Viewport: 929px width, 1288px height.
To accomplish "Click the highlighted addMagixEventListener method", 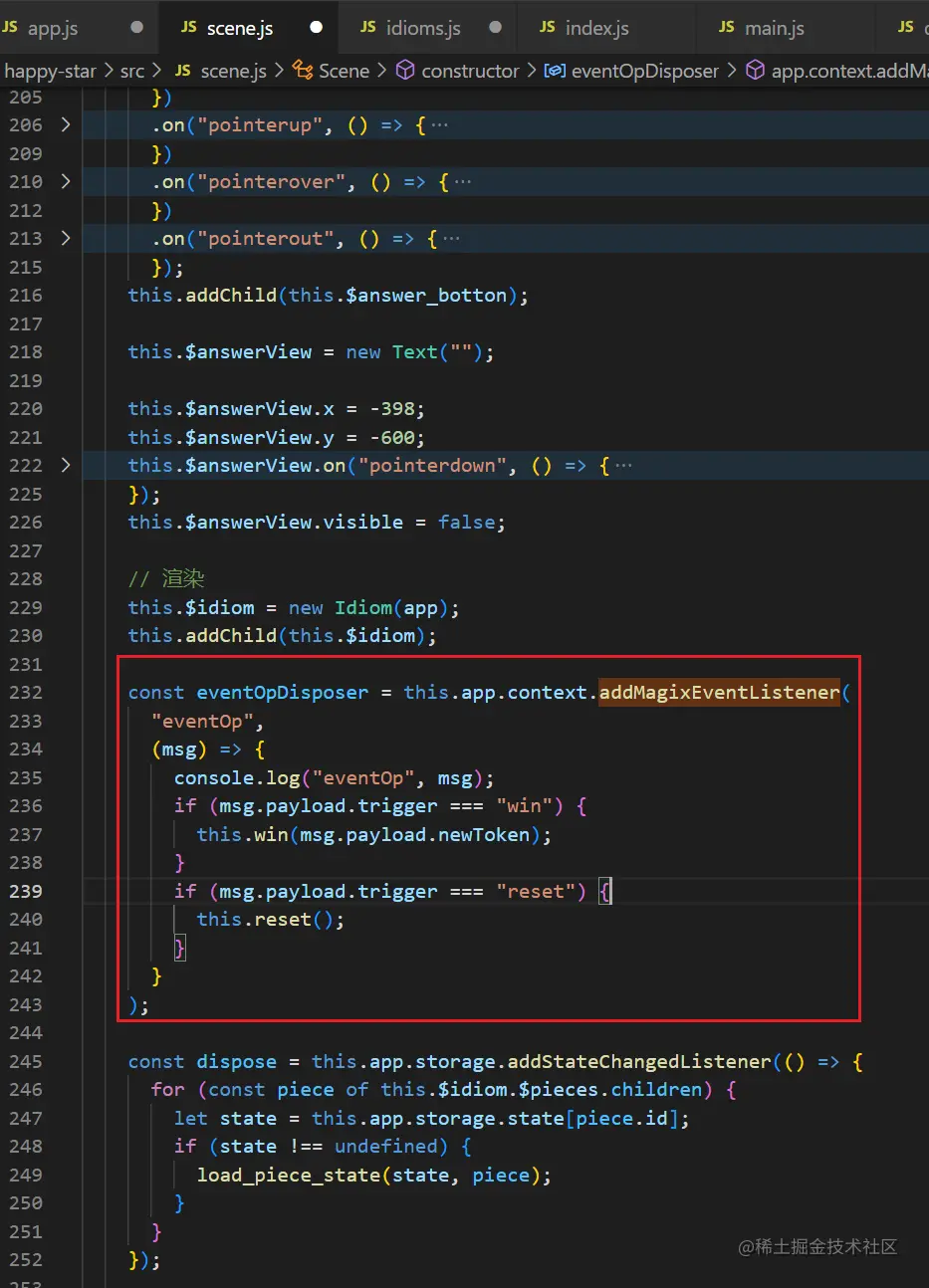I will tap(720, 692).
